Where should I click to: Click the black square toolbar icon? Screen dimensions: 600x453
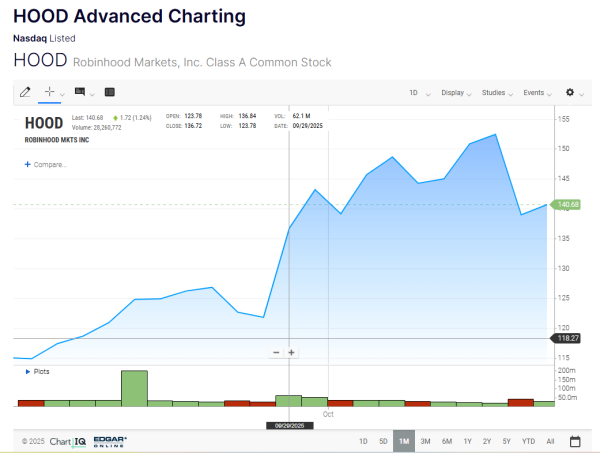point(109,92)
